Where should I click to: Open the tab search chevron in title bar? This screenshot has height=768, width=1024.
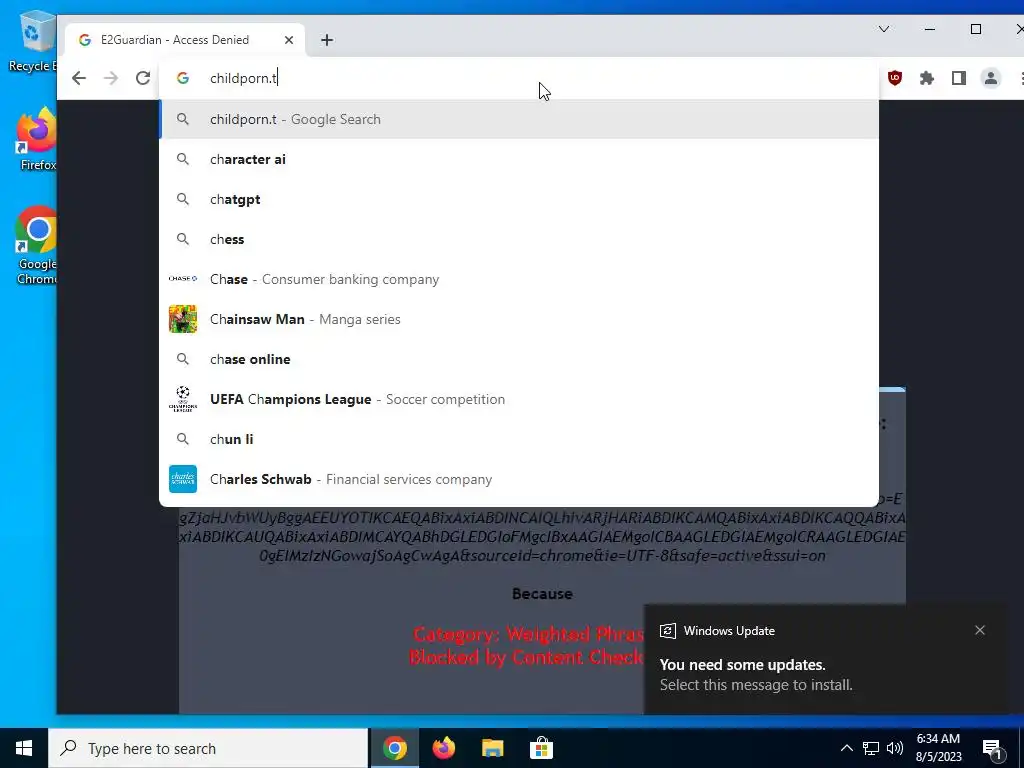884,29
